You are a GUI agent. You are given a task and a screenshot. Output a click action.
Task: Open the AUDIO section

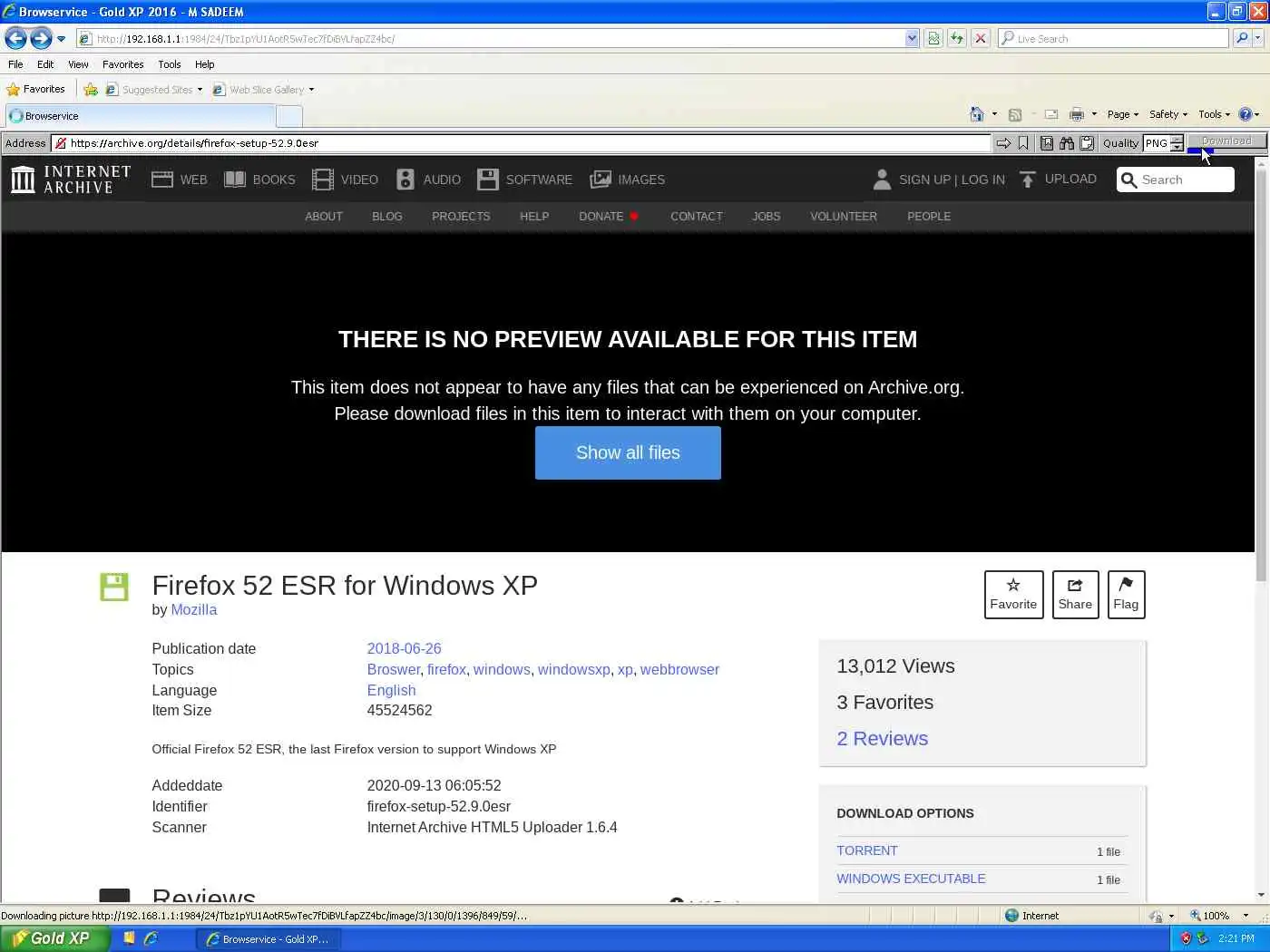(x=428, y=180)
